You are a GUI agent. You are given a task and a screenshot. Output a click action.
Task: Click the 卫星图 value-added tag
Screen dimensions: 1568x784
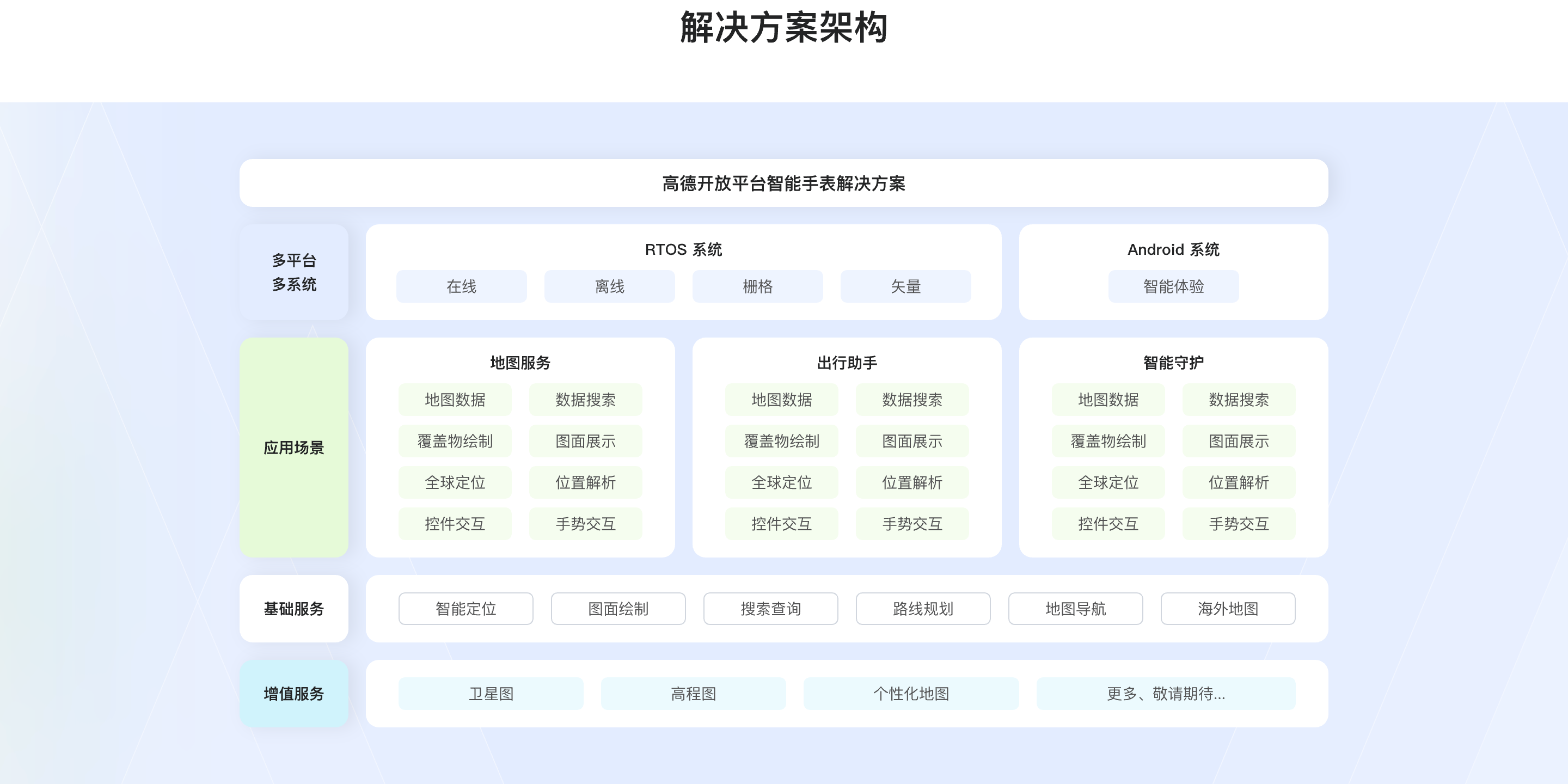[x=491, y=693]
